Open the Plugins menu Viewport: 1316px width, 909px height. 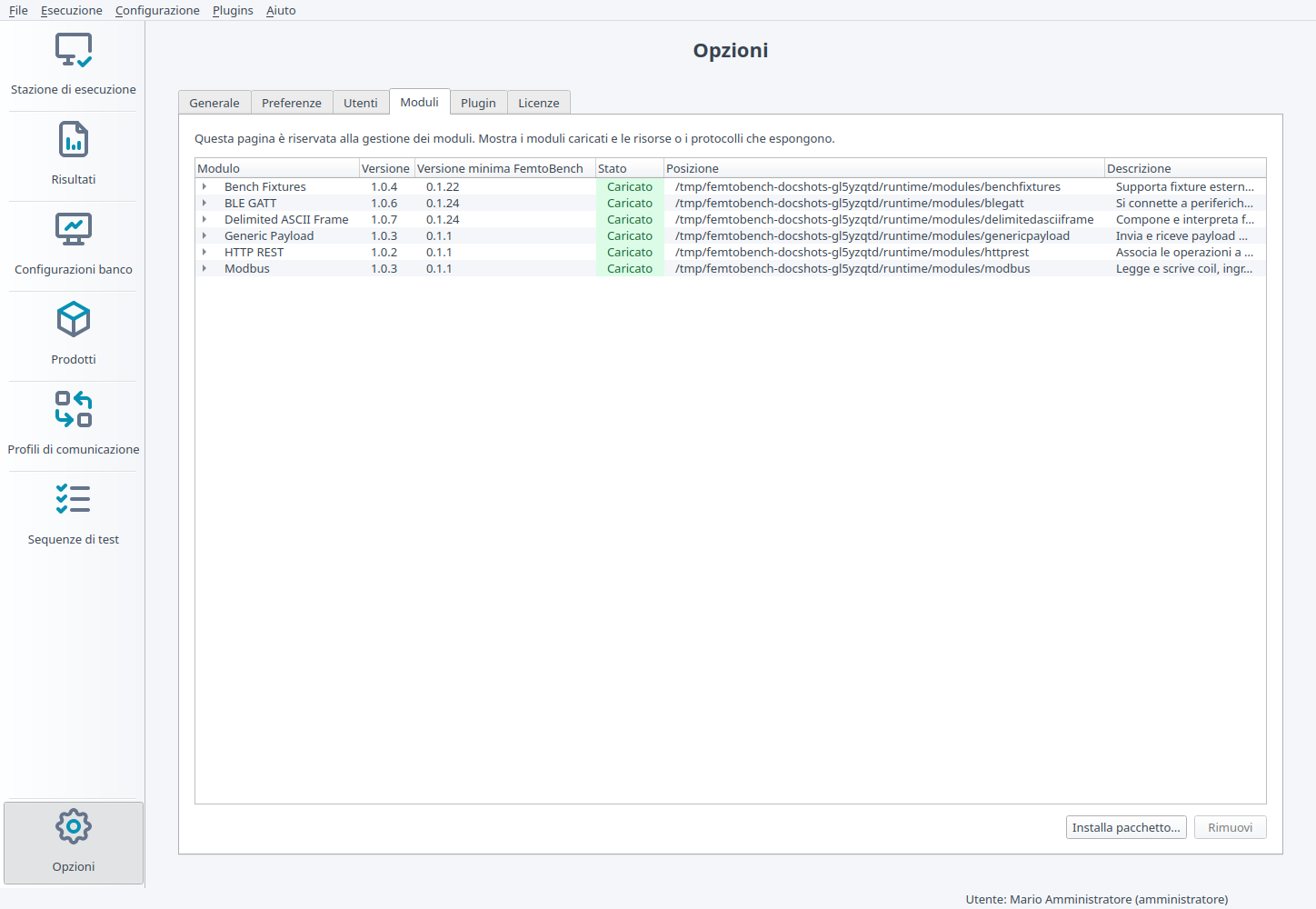233,10
